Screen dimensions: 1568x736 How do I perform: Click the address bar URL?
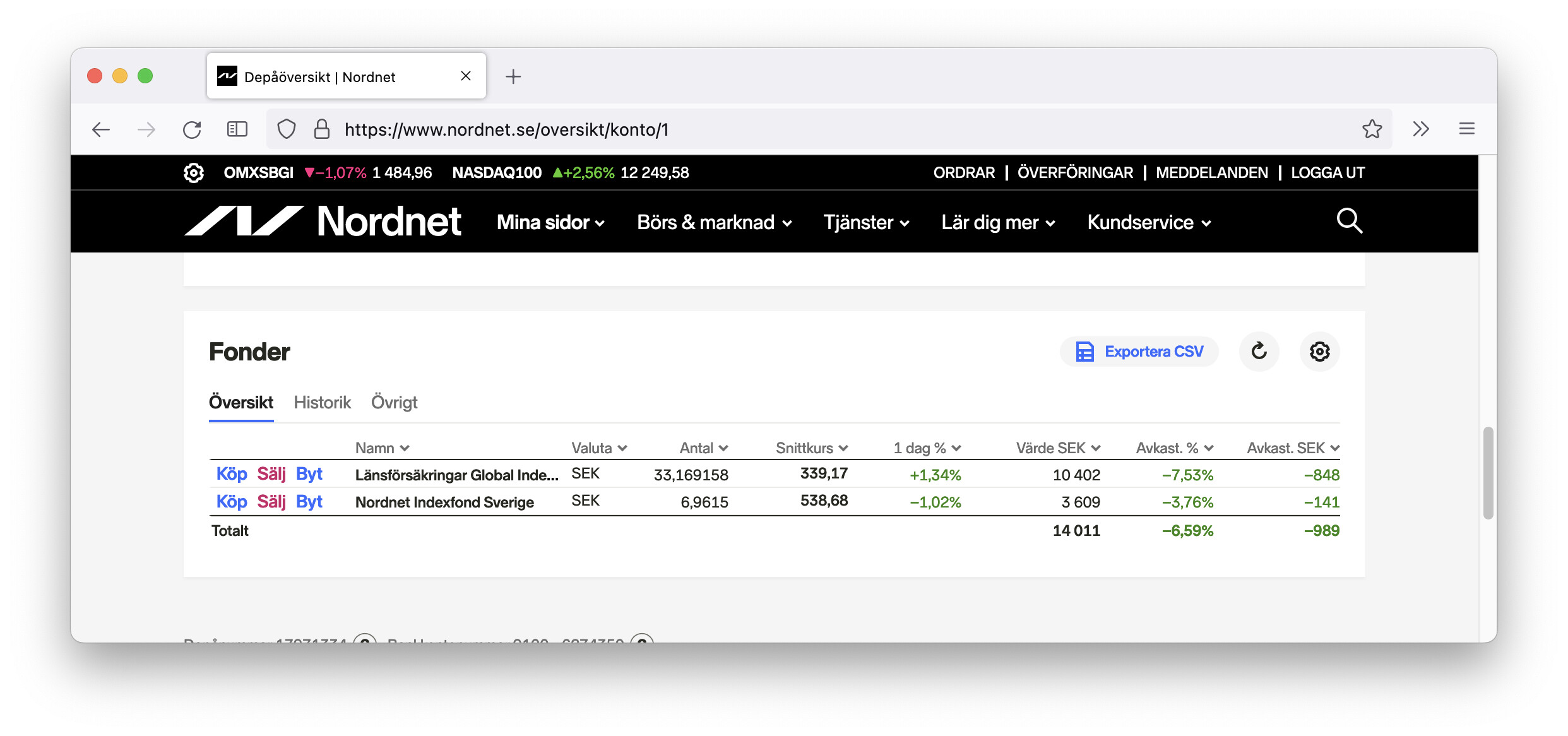click(x=506, y=129)
